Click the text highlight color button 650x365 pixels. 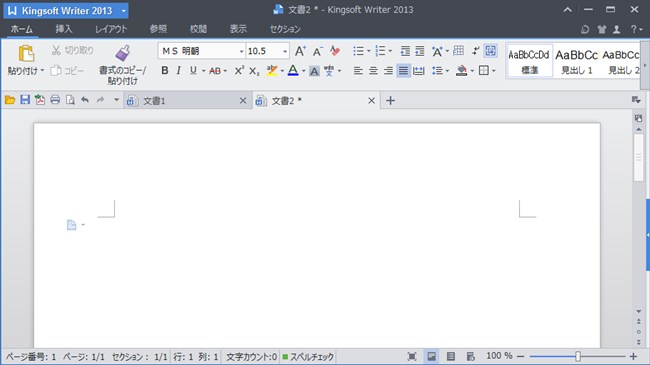272,71
